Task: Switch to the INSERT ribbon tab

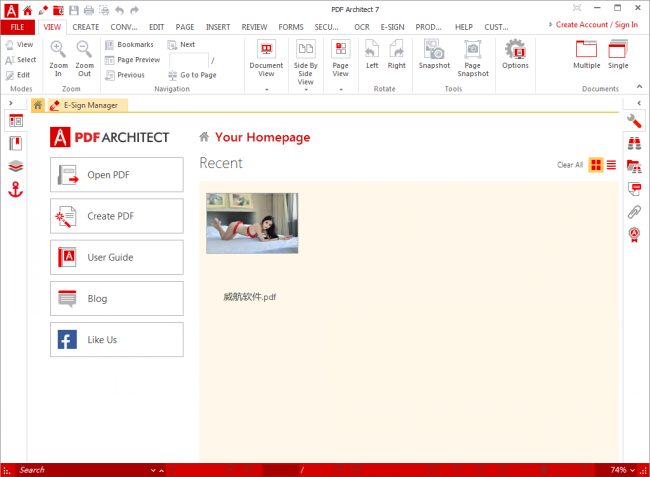Action: 218,27
